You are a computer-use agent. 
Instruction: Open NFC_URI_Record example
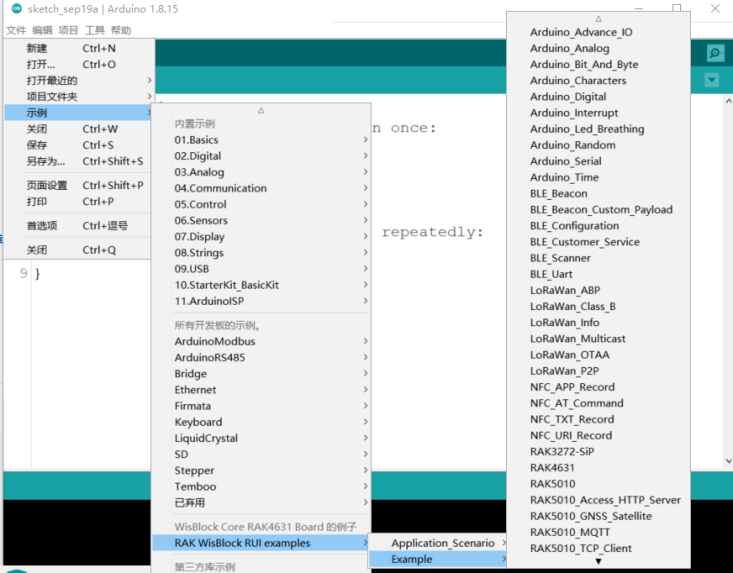coord(598,435)
